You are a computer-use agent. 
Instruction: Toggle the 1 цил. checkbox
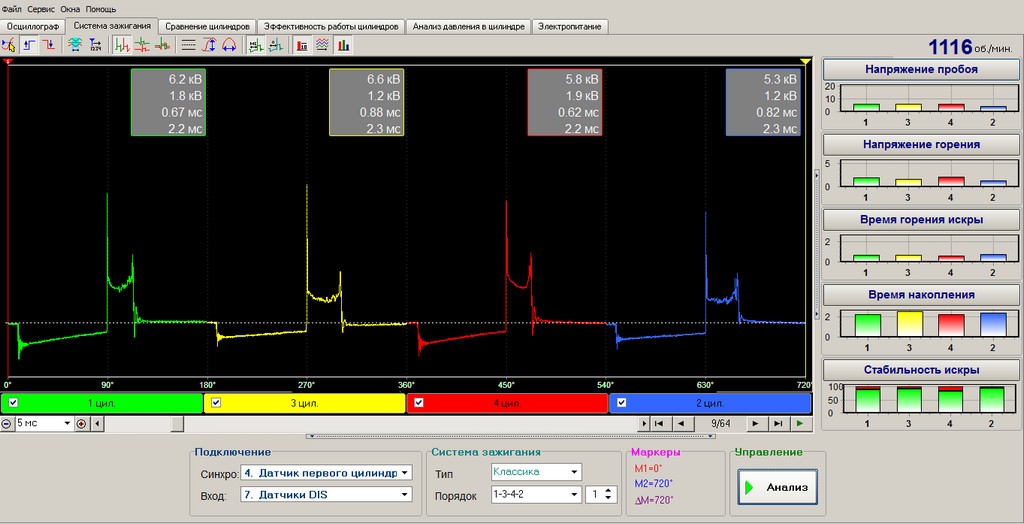click(x=14, y=402)
